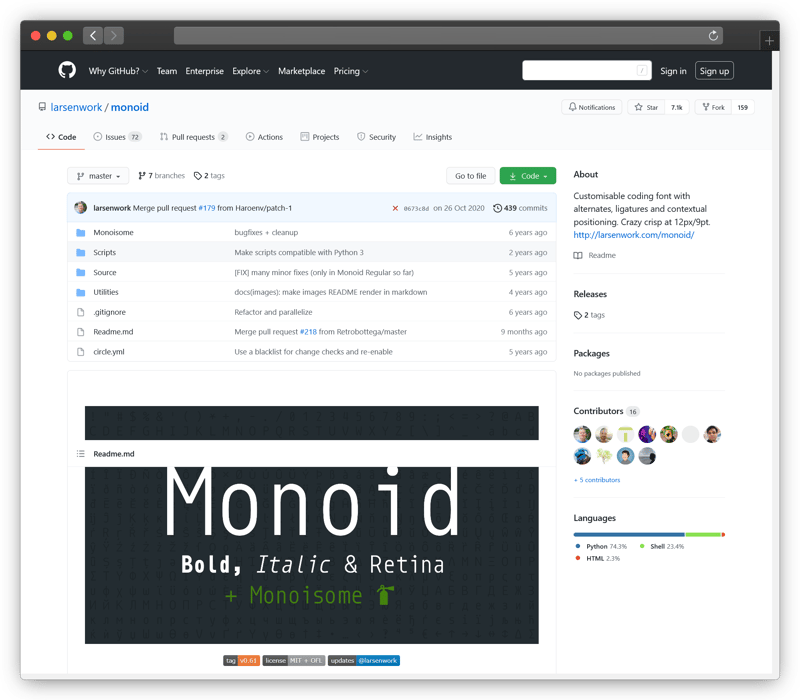This screenshot has width=800, height=700.
Task: Click the Sign up button
Action: [714, 71]
